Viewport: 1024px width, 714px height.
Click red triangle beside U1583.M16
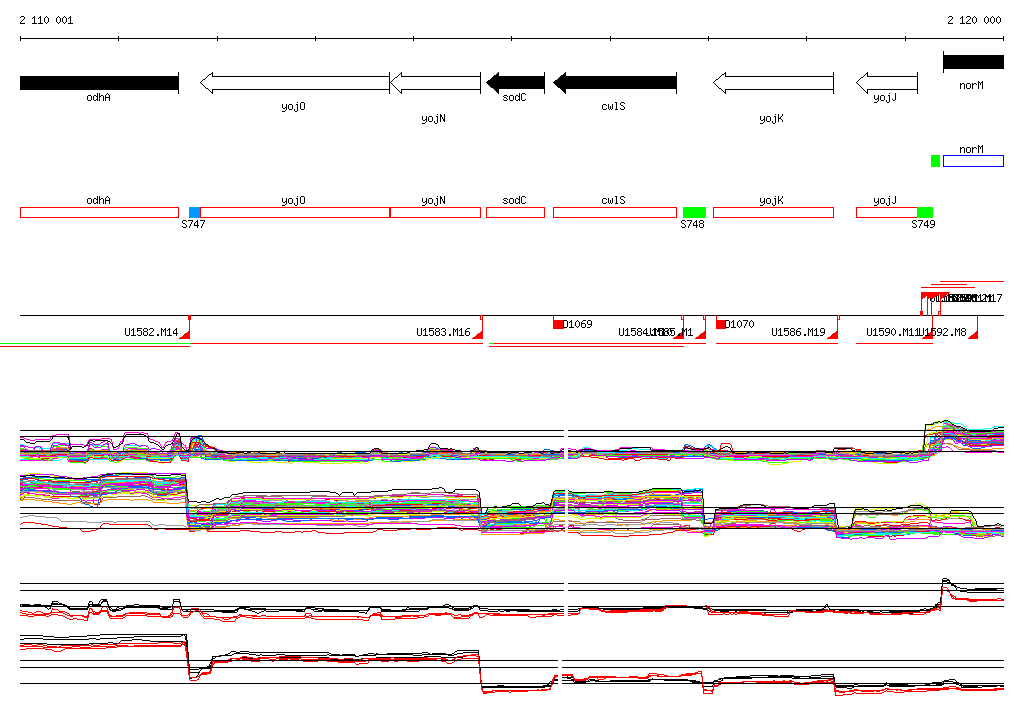tap(477, 334)
